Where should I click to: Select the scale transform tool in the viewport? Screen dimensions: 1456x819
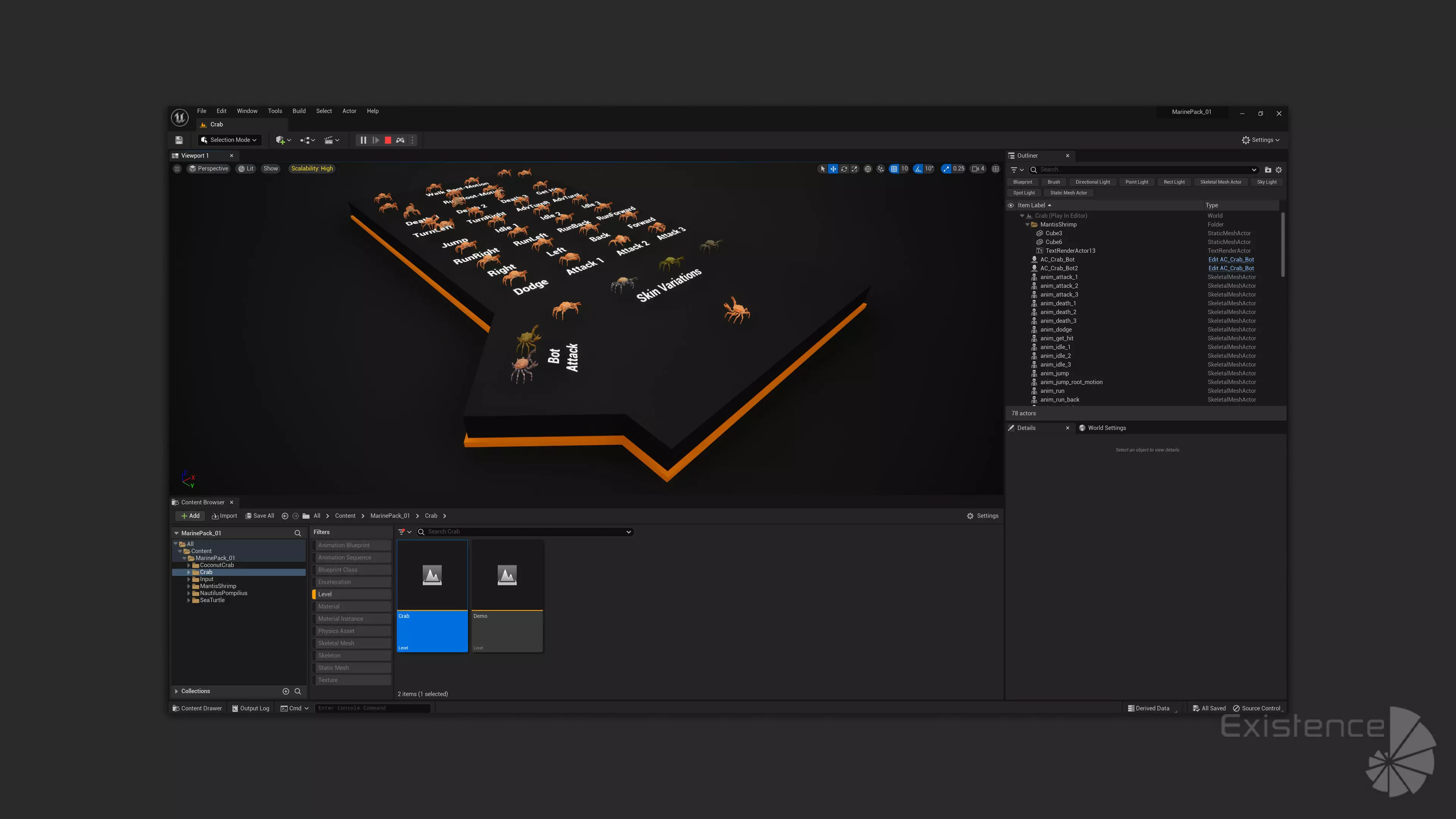[x=855, y=169]
